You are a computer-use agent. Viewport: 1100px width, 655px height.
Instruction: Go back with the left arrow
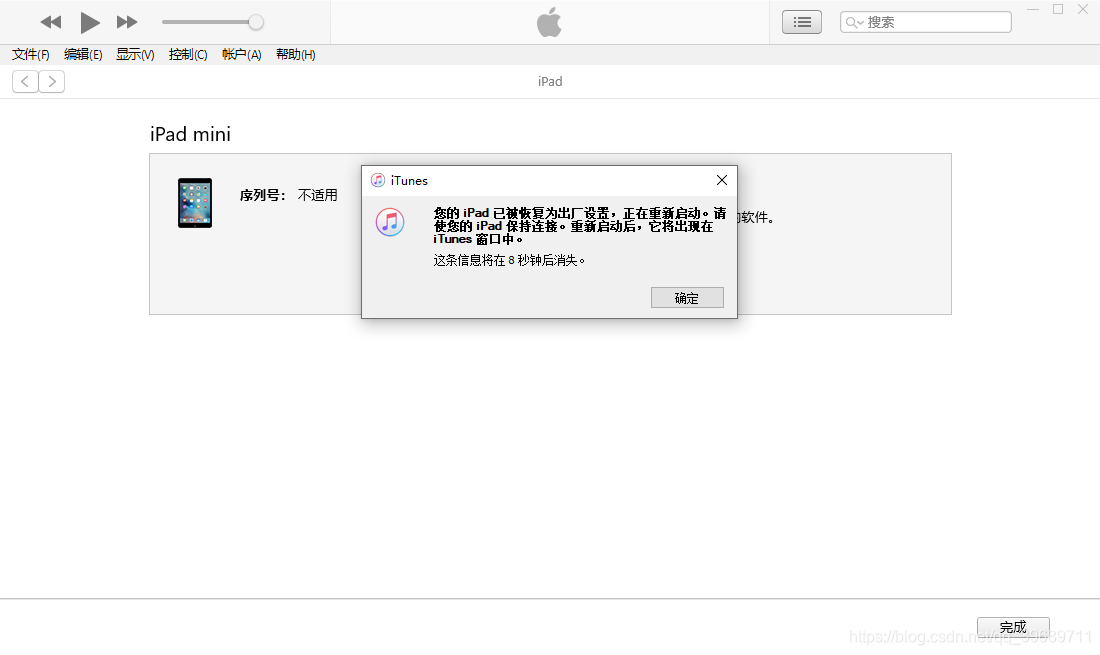(25, 82)
